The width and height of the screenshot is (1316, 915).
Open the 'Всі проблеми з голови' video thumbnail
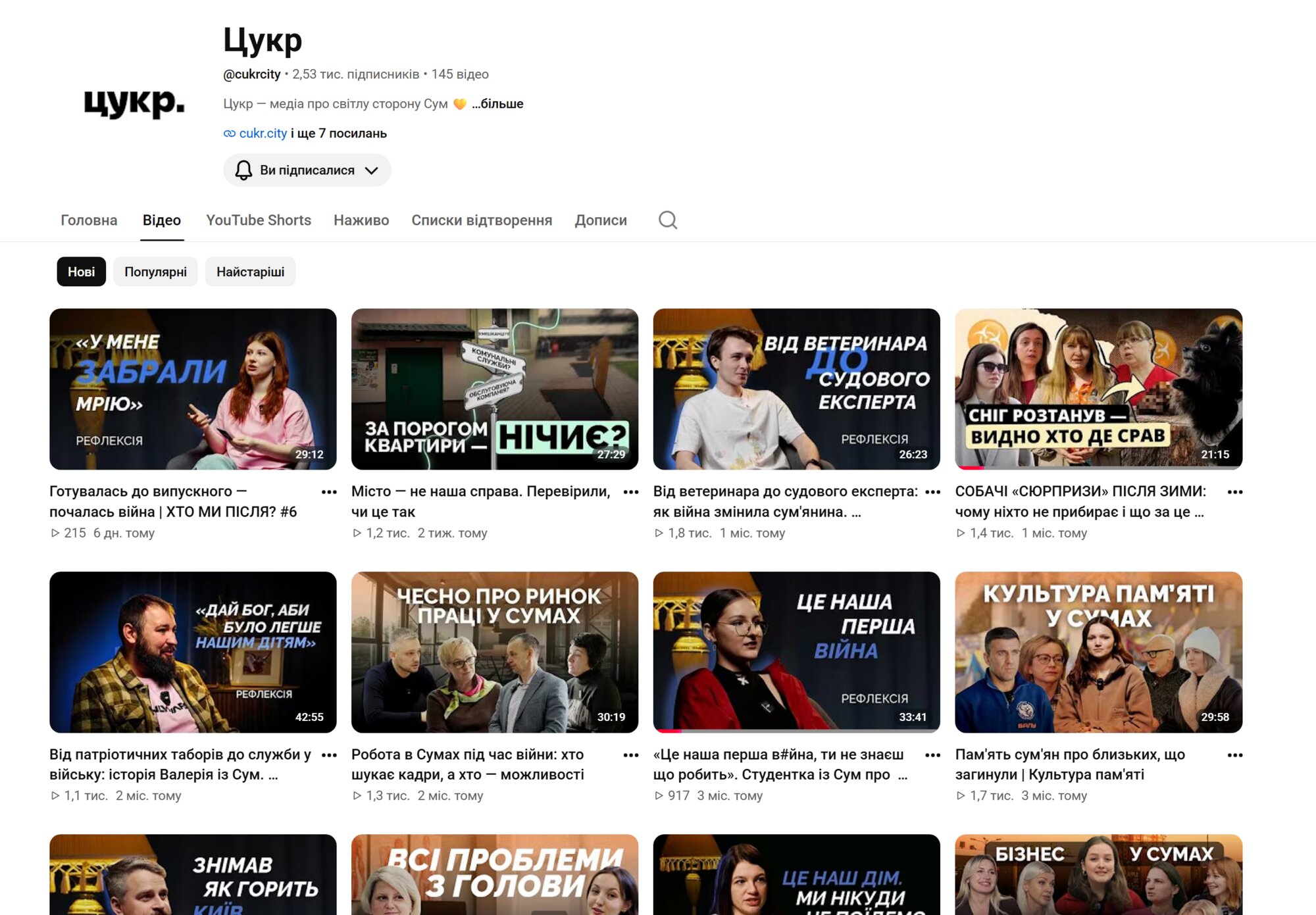tap(495, 875)
